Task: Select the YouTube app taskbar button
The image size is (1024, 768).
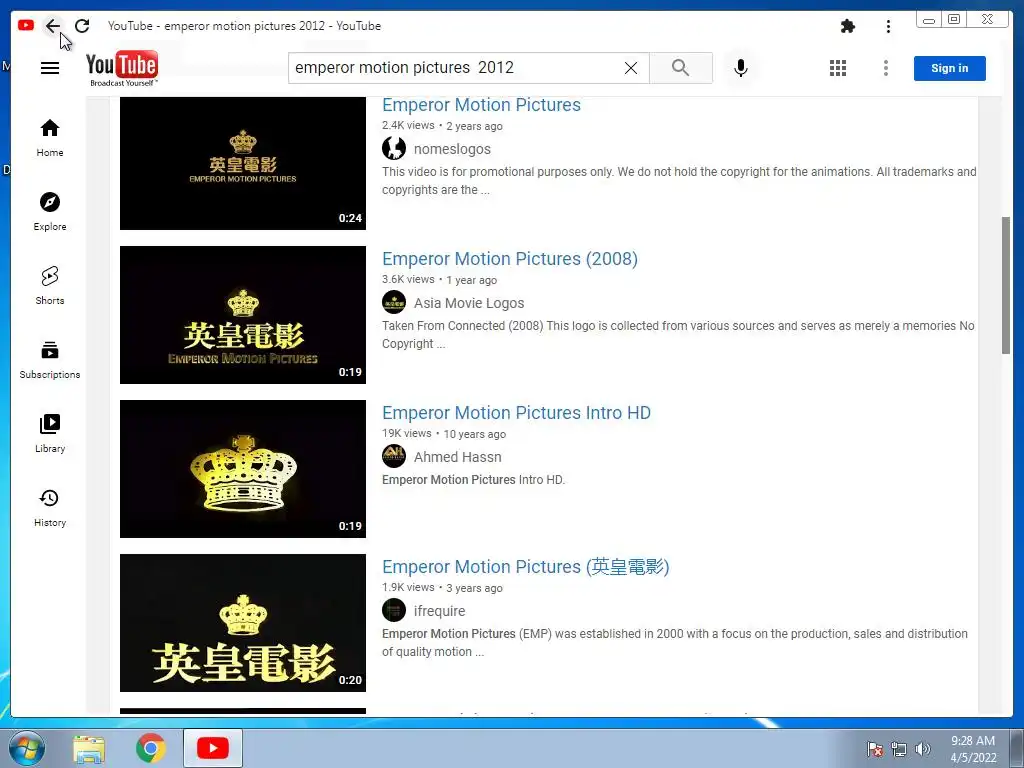Action: point(213,748)
